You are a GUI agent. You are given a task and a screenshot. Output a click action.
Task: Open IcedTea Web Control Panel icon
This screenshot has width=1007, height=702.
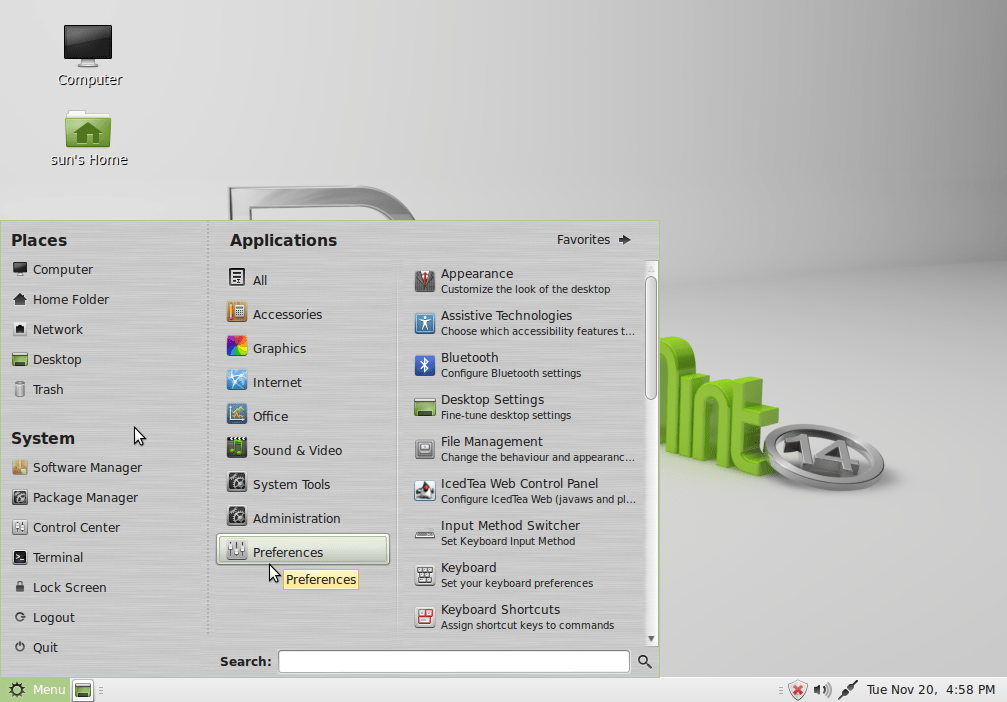425,491
